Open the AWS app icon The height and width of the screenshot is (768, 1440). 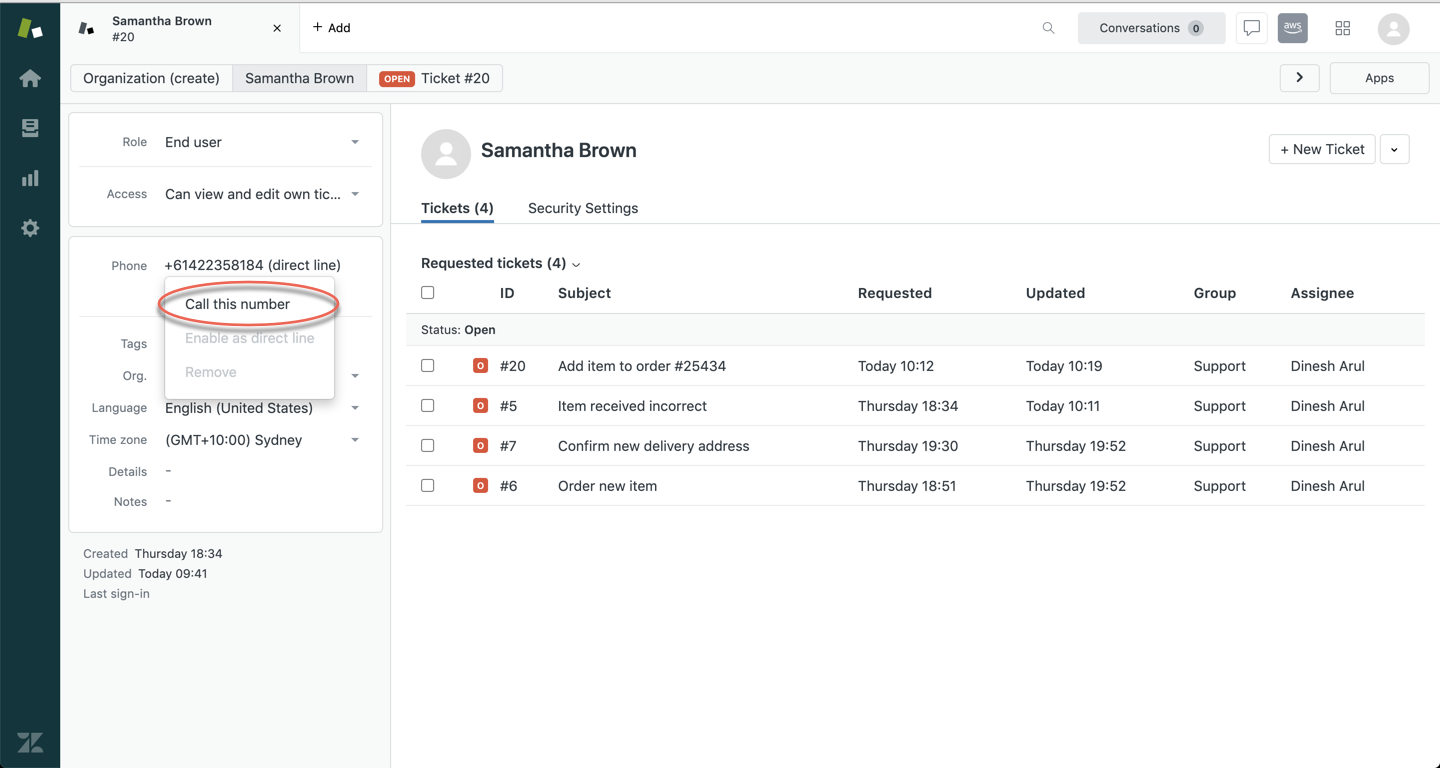pyautogui.click(x=1293, y=28)
